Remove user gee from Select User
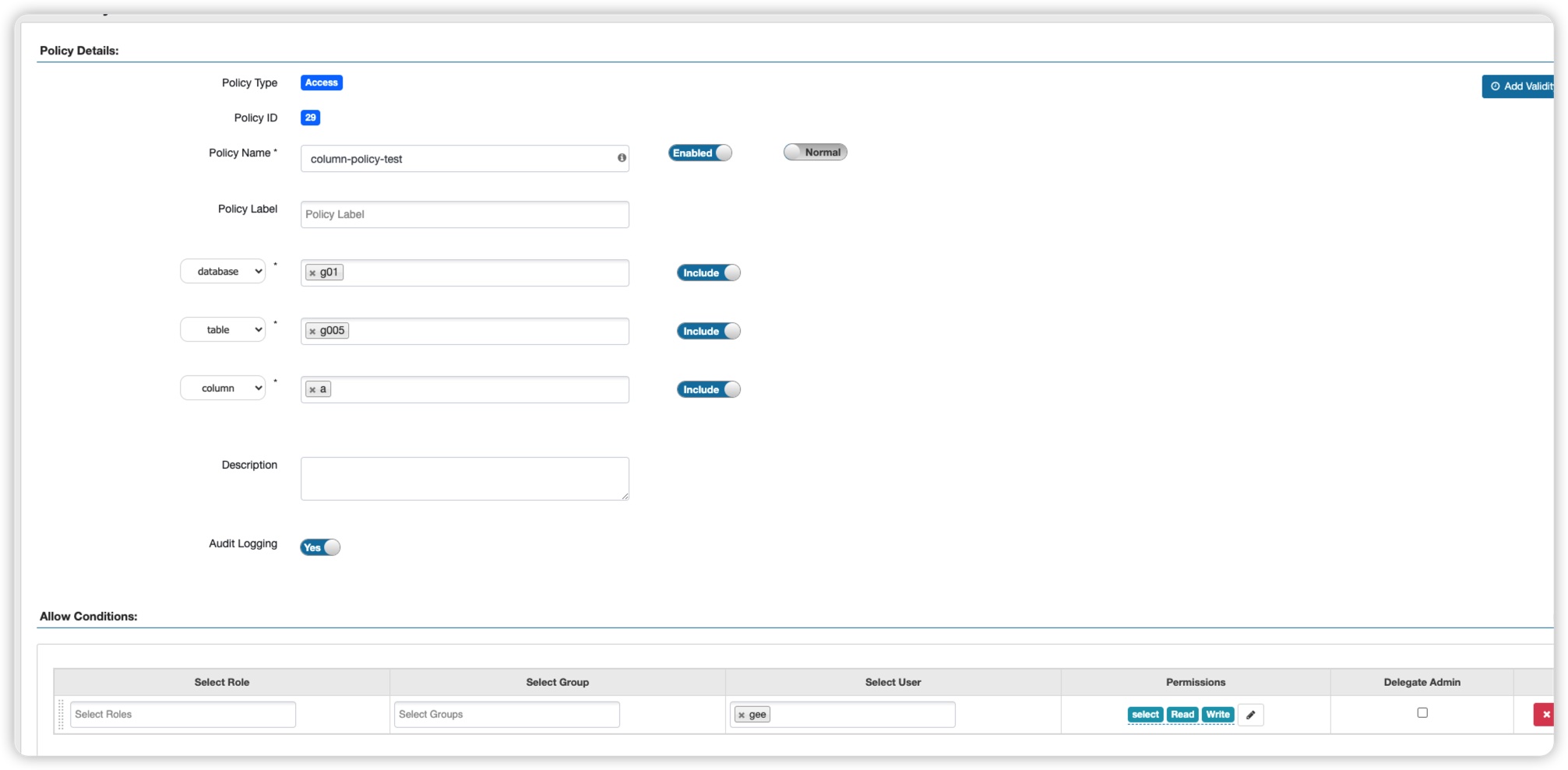This screenshot has height=770, width=1568. point(742,716)
